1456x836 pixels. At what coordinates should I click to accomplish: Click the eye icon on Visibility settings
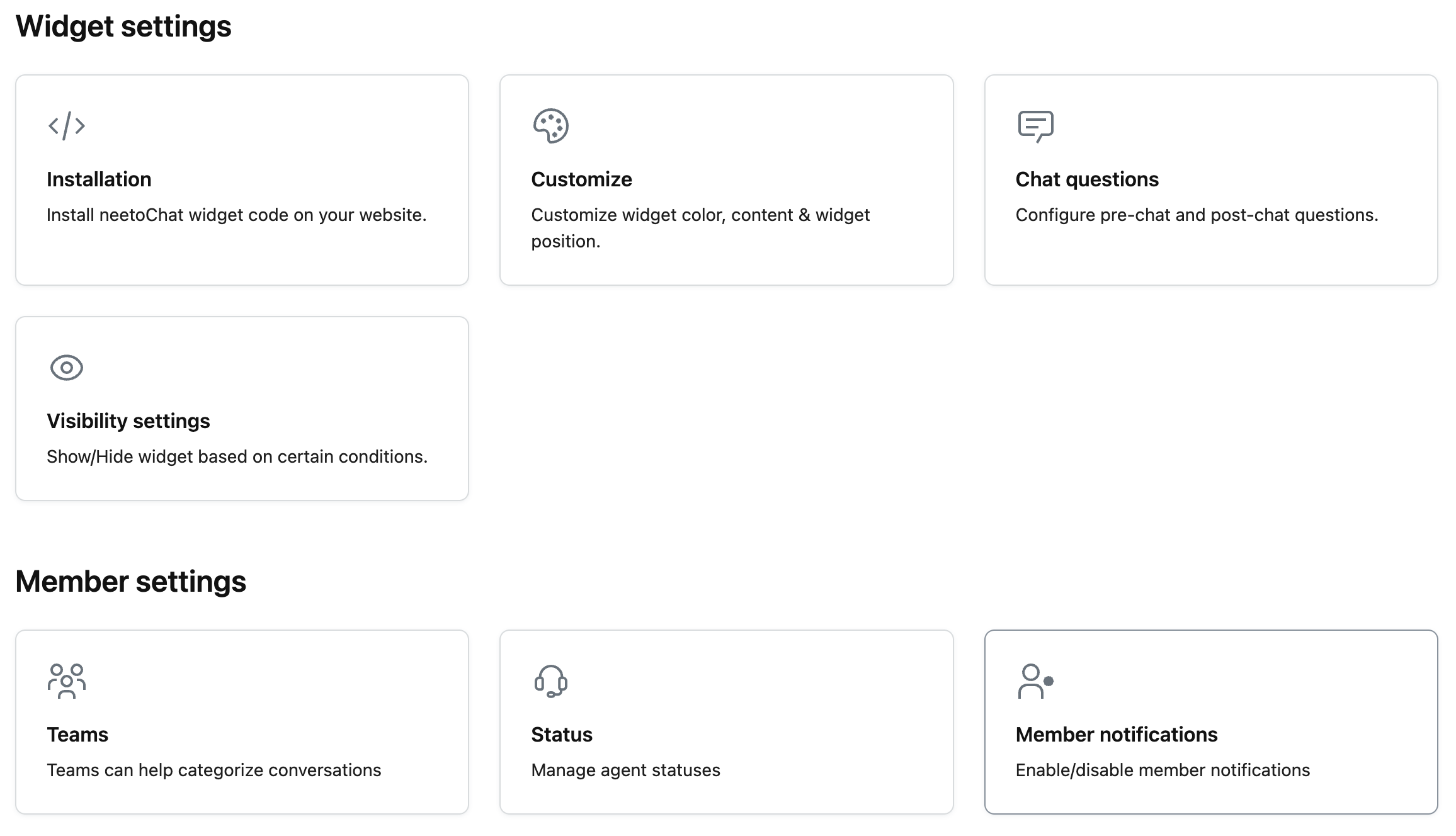[x=67, y=368]
